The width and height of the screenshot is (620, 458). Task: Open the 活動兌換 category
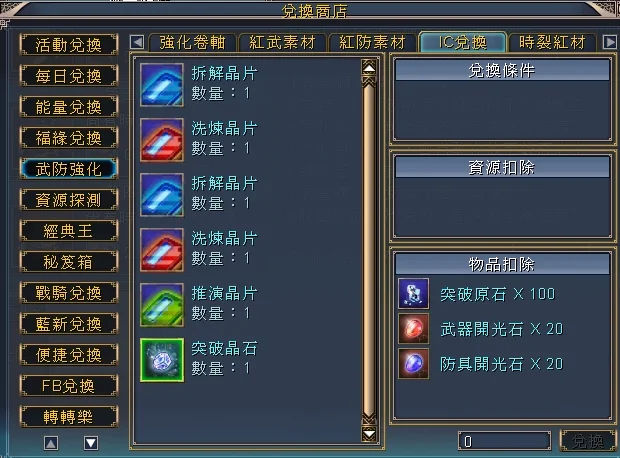click(x=69, y=45)
